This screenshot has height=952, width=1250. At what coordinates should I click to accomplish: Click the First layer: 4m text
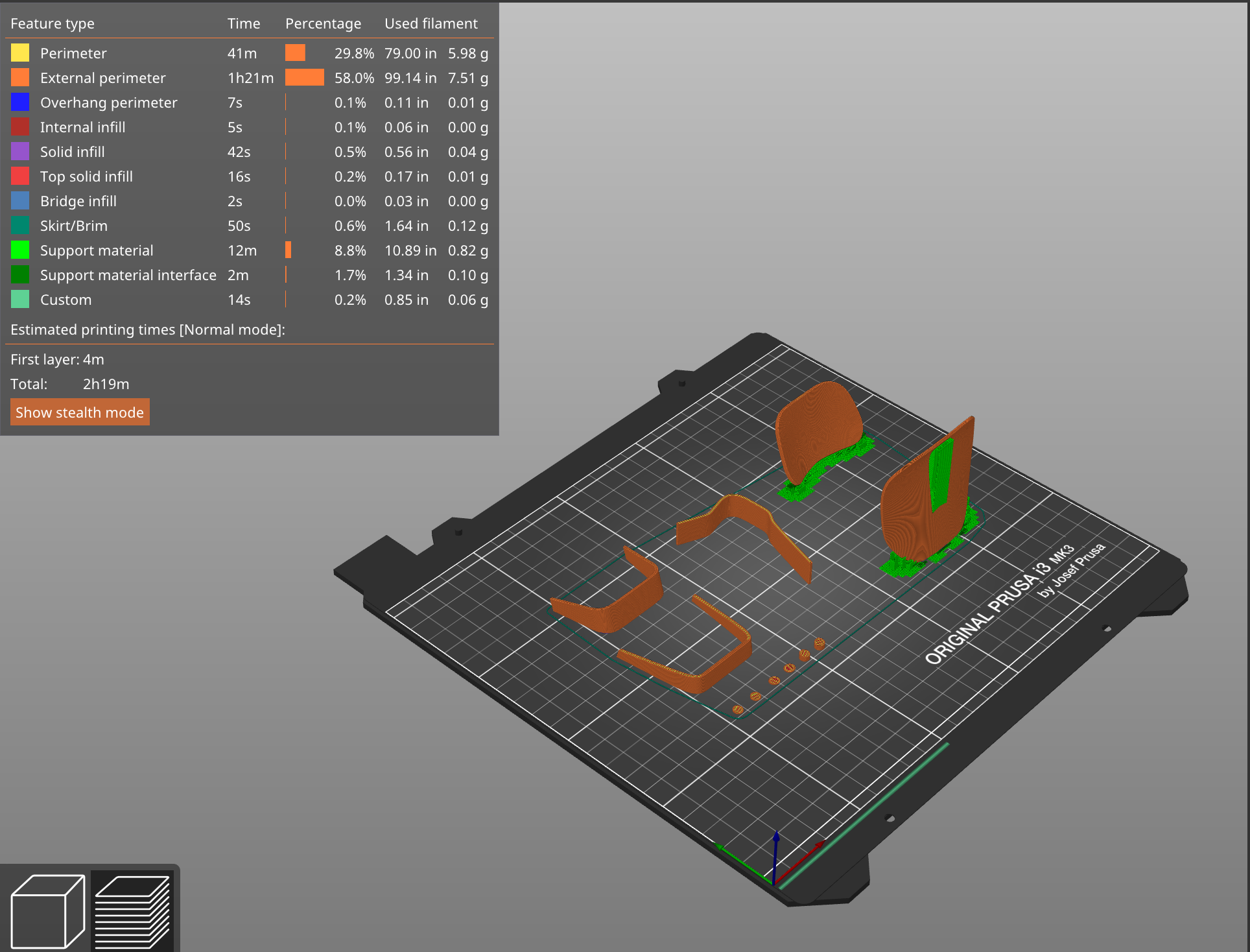[57, 359]
